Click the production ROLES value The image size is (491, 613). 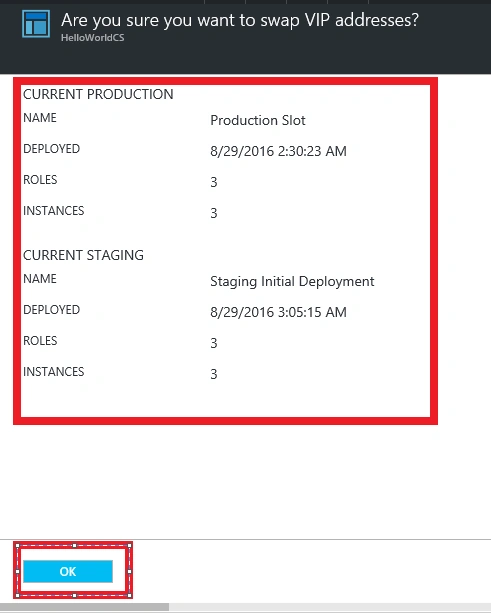[x=214, y=182]
